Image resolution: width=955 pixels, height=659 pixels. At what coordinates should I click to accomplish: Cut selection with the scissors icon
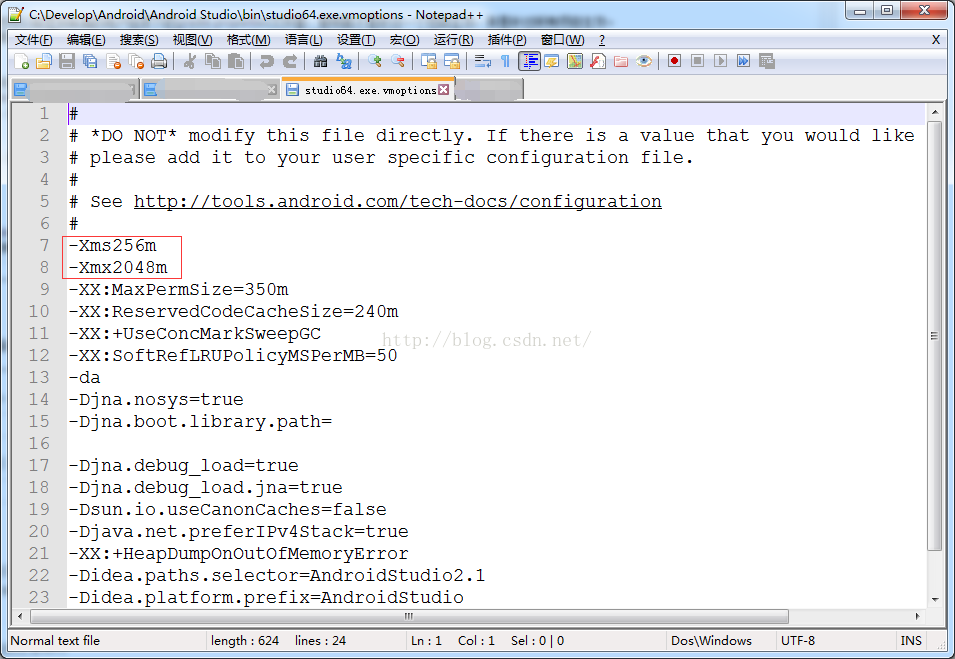pos(189,61)
